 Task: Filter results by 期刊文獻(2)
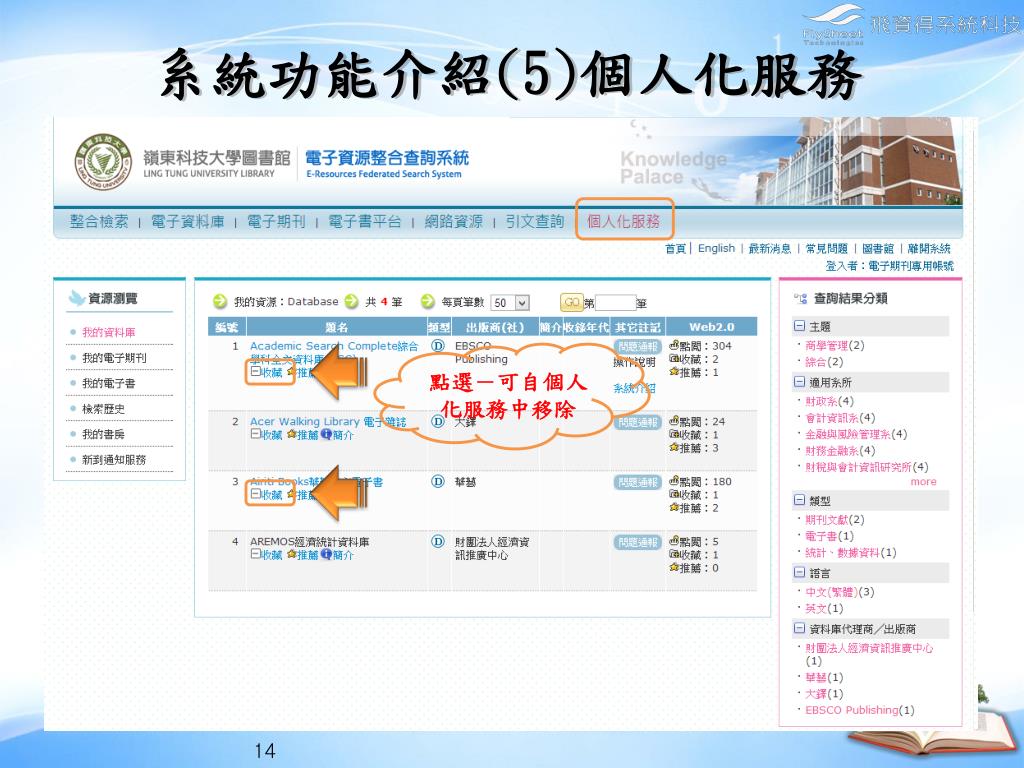tap(835, 520)
